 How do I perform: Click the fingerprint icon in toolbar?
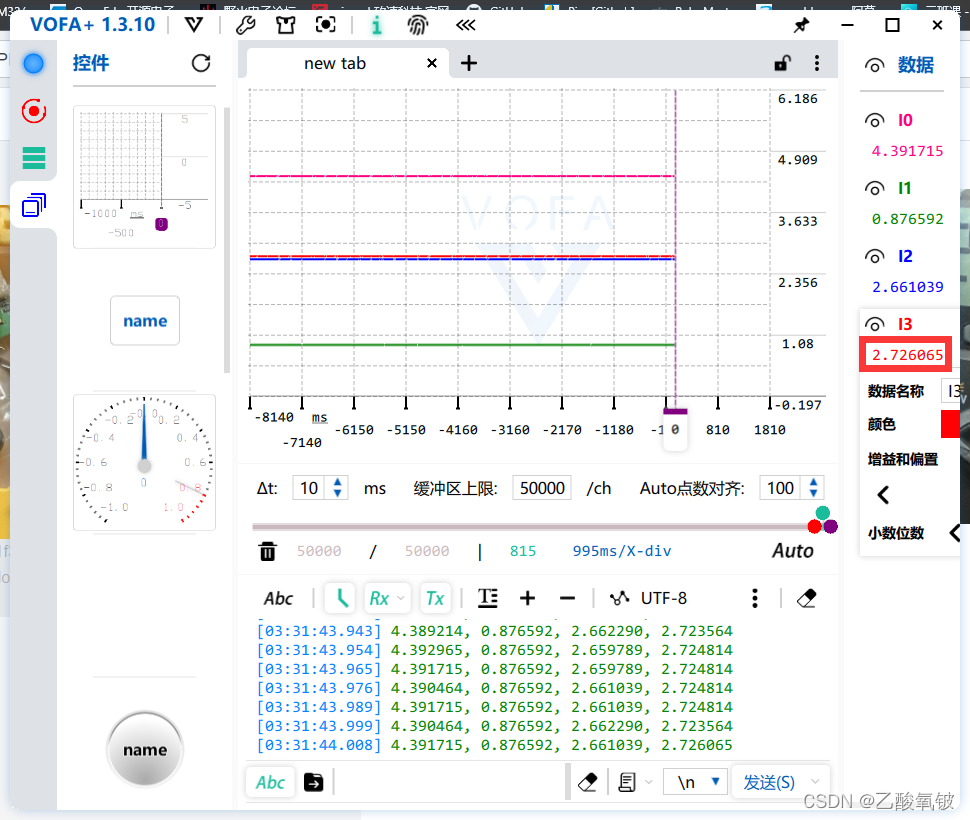point(418,25)
